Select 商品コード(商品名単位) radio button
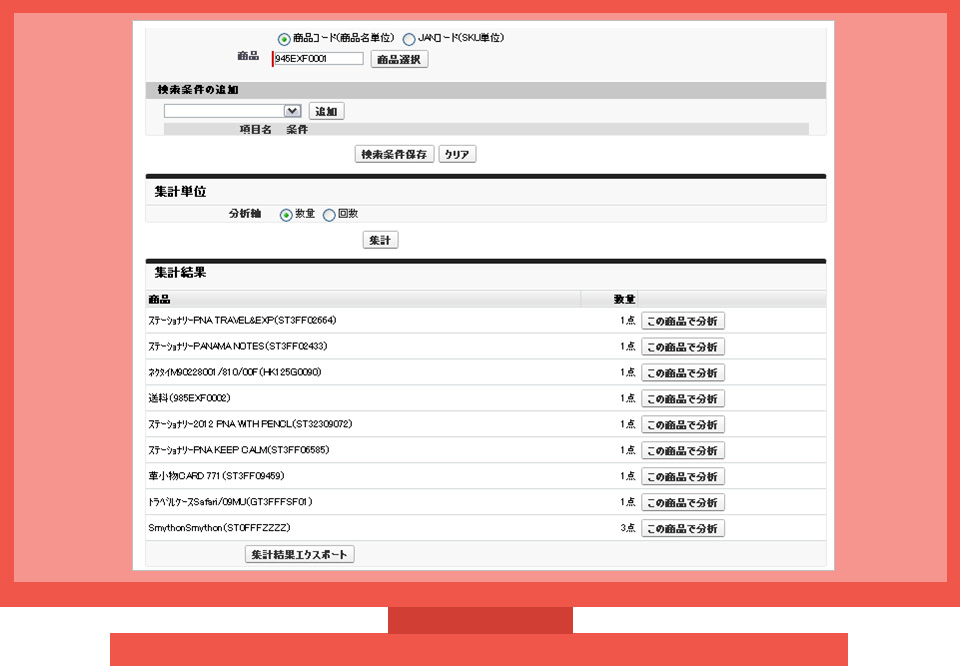 point(285,38)
